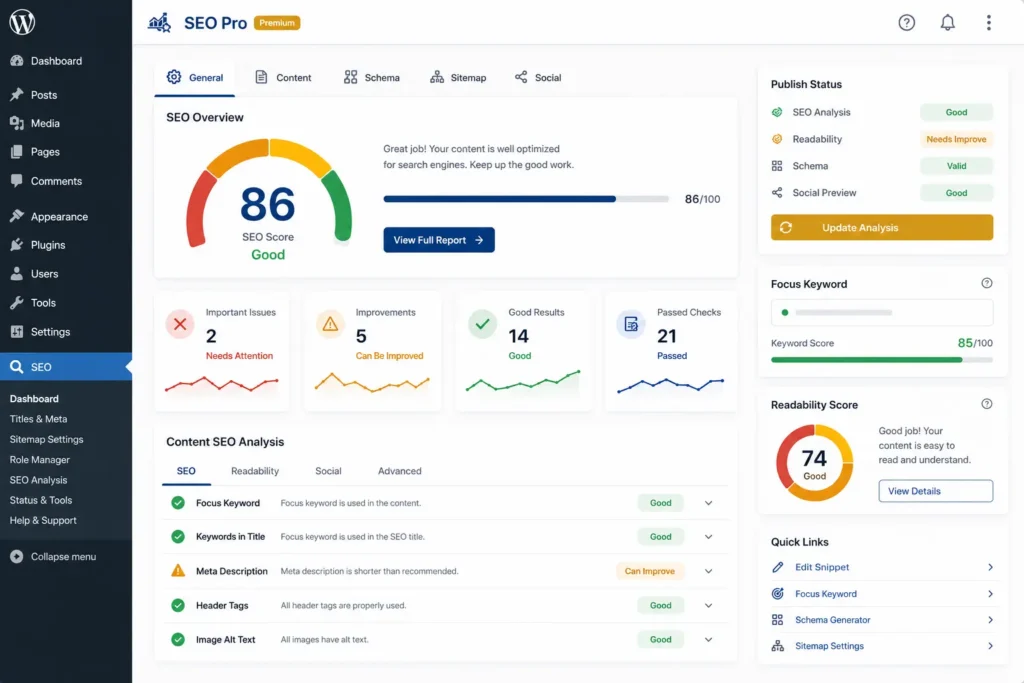Click the SEO Pro chart logo icon
This screenshot has width=1024, height=683.
point(159,23)
